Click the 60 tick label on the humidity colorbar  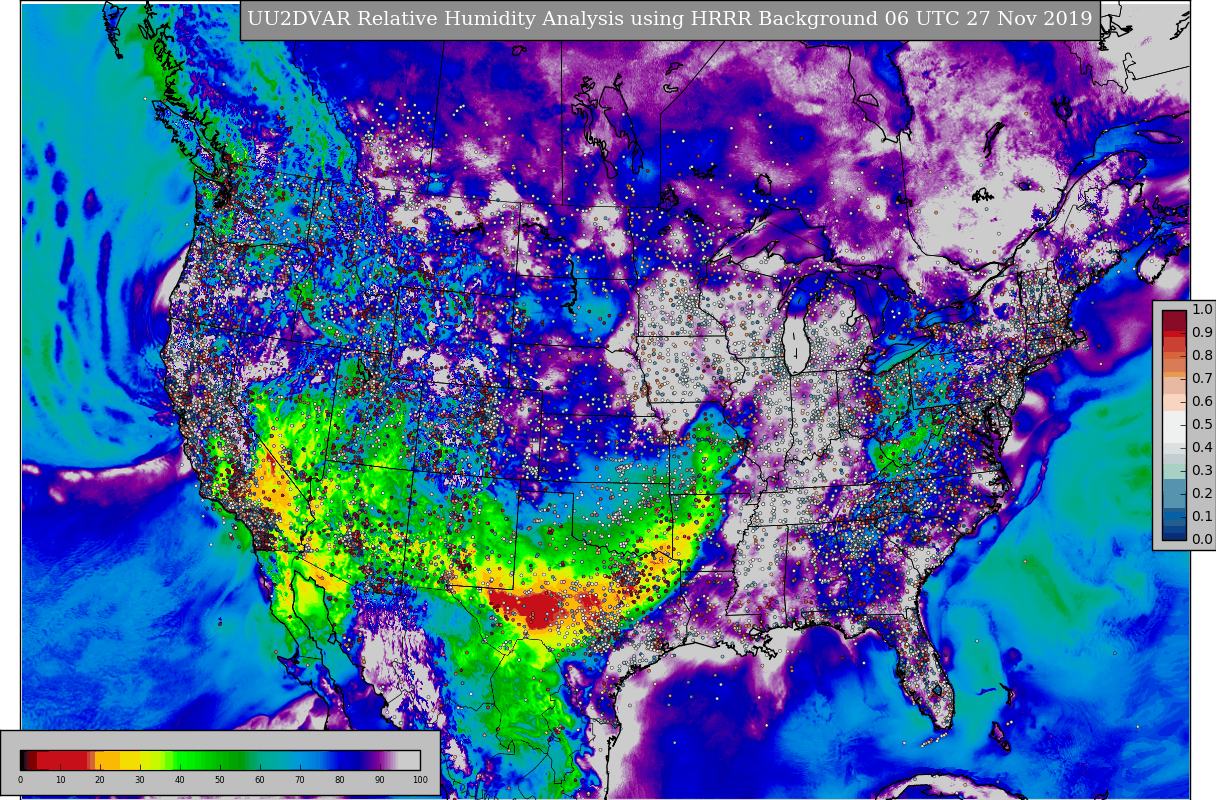[260, 780]
